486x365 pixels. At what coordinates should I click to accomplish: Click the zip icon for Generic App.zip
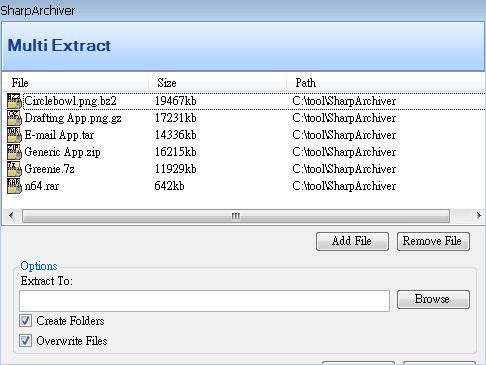pyautogui.click(x=14, y=152)
